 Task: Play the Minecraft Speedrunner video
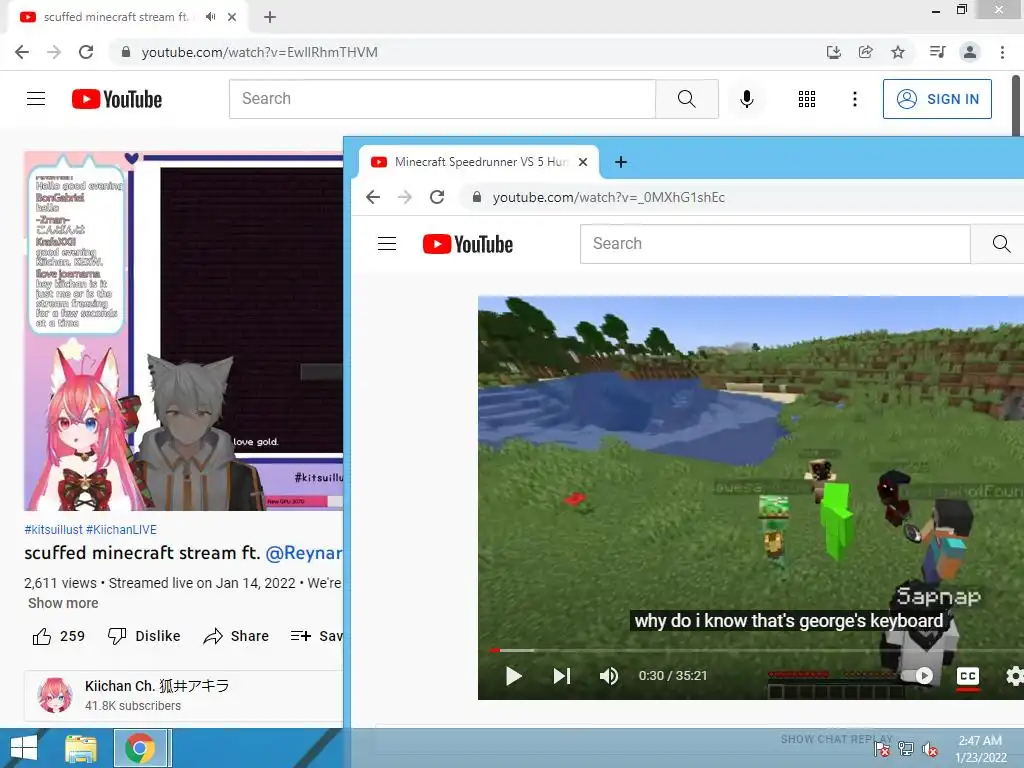(514, 676)
